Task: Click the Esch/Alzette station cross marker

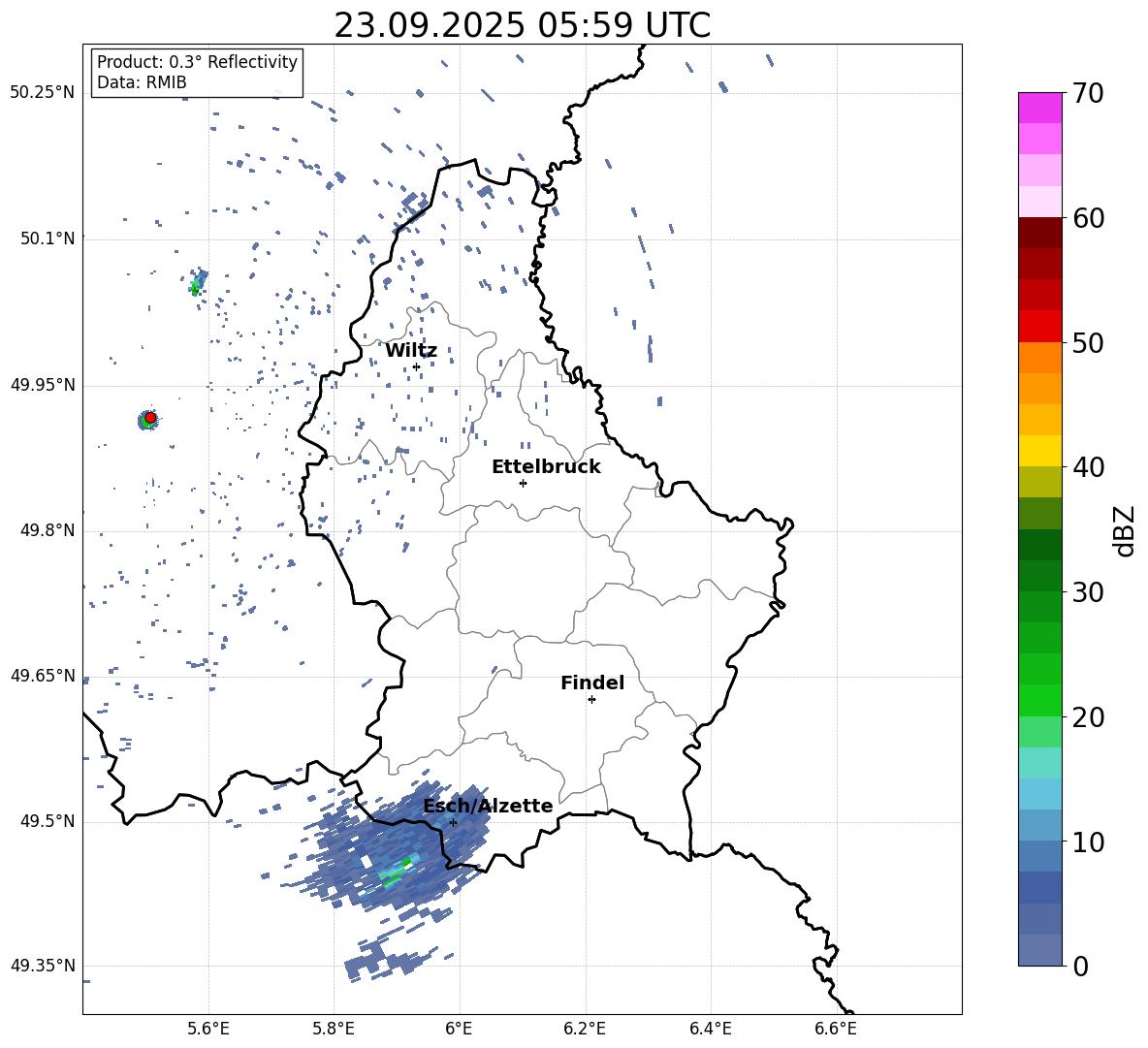Action: coord(453,822)
